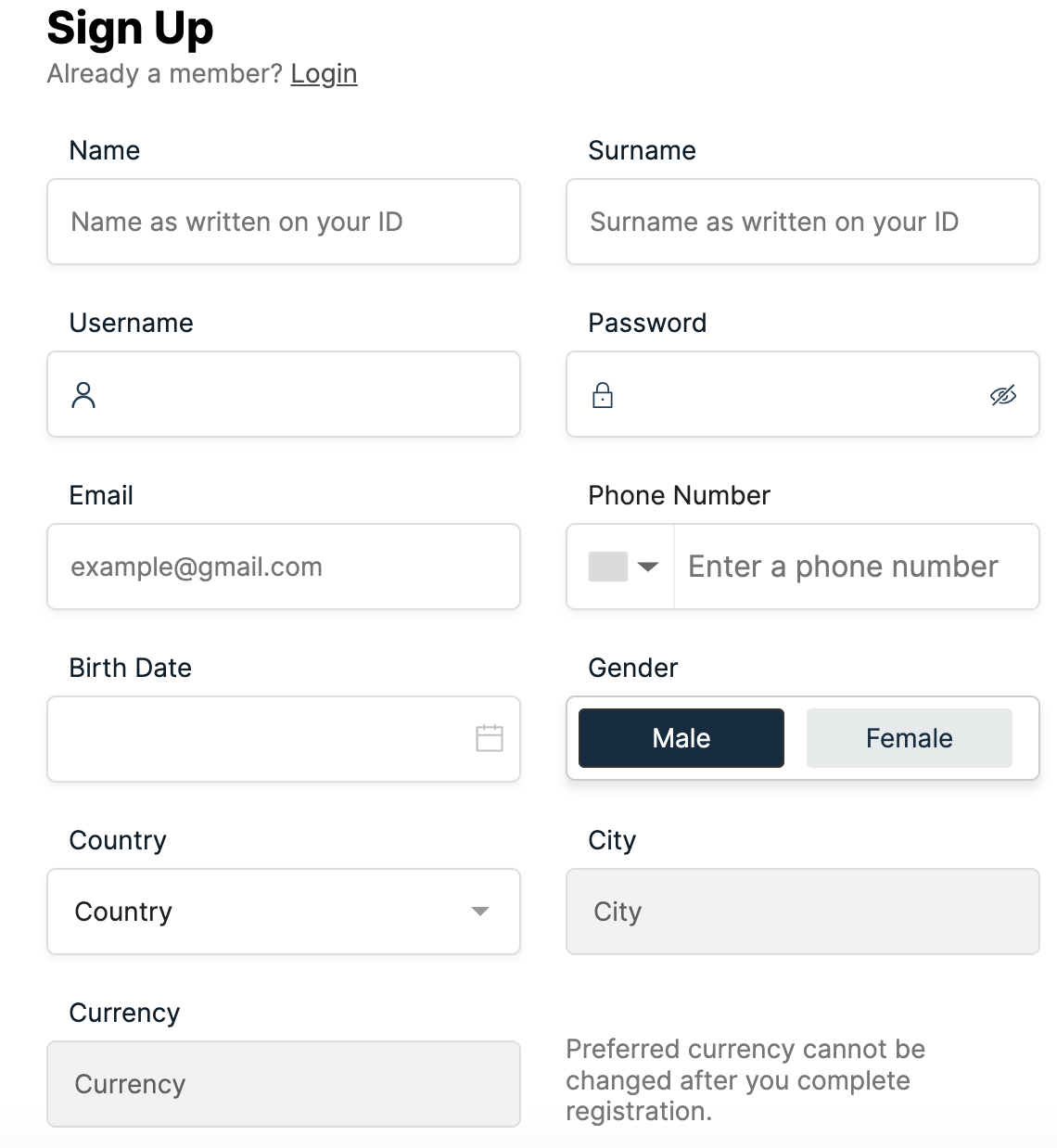Screen dimensions: 1057x1148
Task: Click the Name input field
Action: (283, 222)
